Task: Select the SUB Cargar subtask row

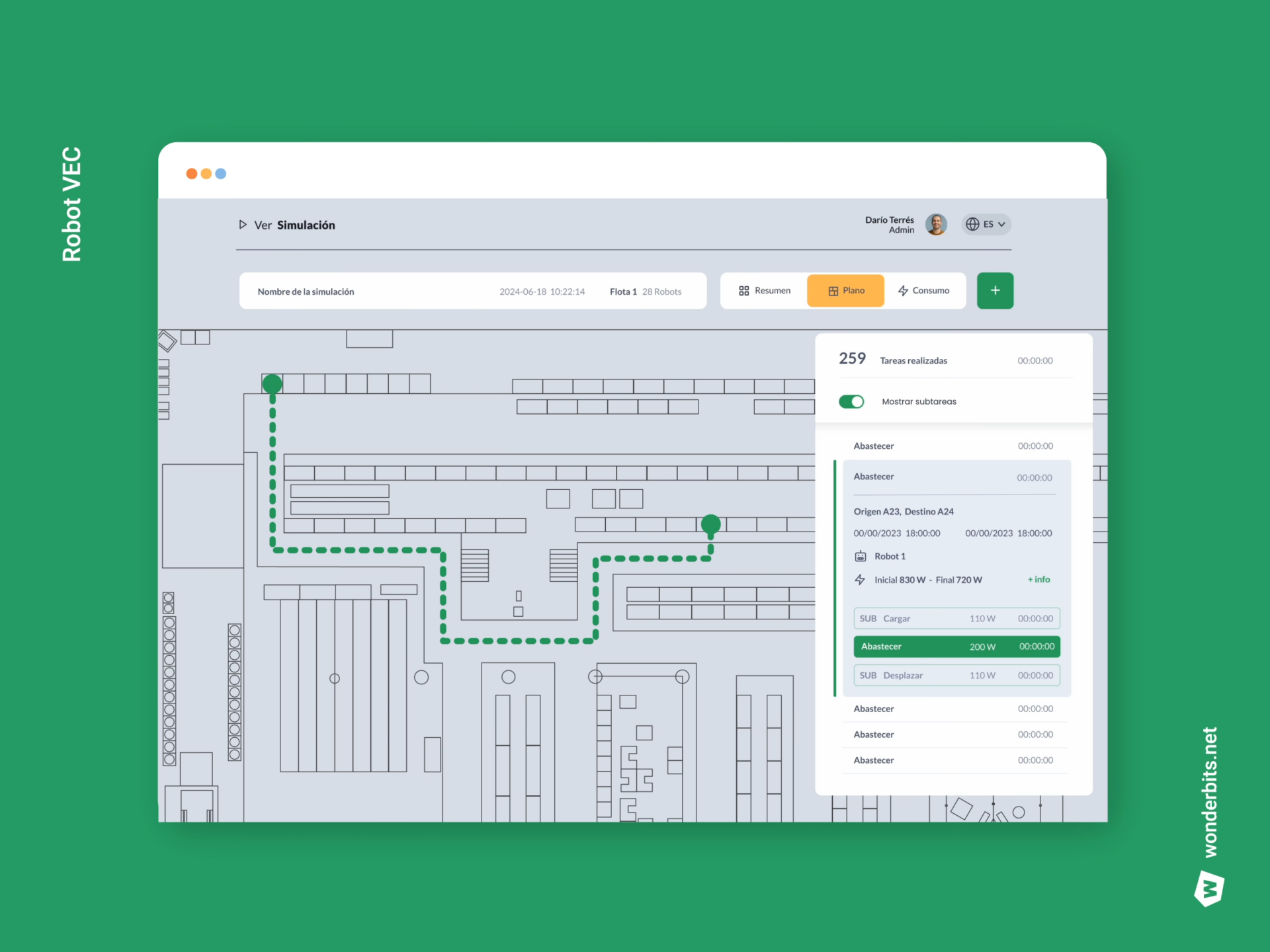Action: click(x=956, y=619)
